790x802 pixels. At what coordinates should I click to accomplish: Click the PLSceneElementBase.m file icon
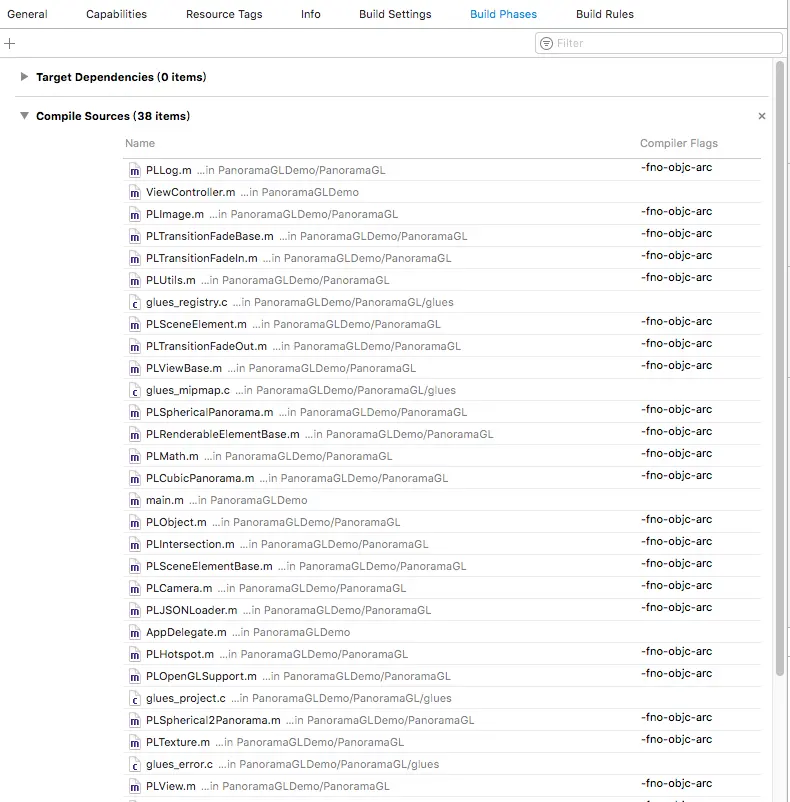134,567
